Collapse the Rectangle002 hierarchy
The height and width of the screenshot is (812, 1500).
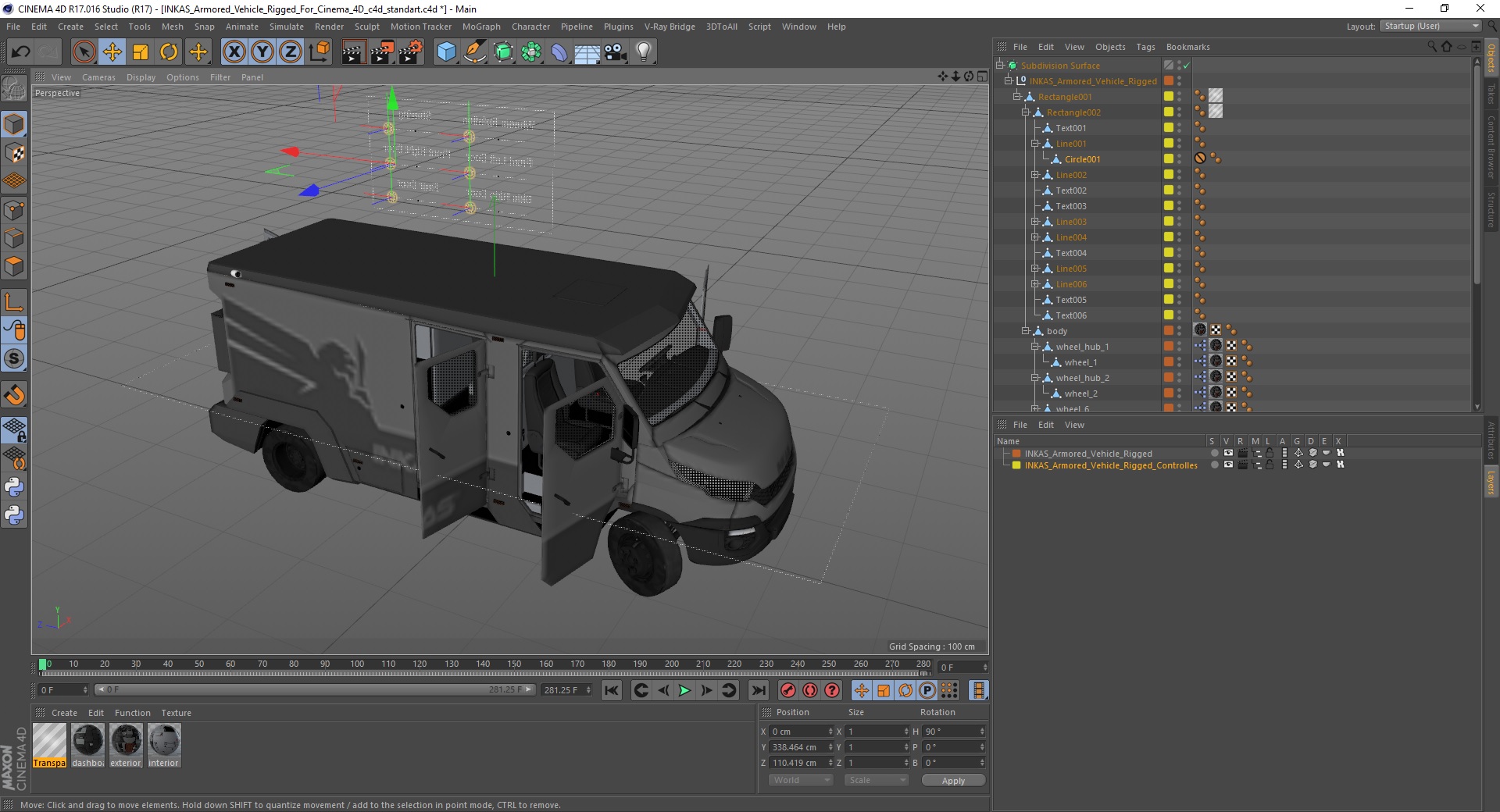tap(1026, 112)
